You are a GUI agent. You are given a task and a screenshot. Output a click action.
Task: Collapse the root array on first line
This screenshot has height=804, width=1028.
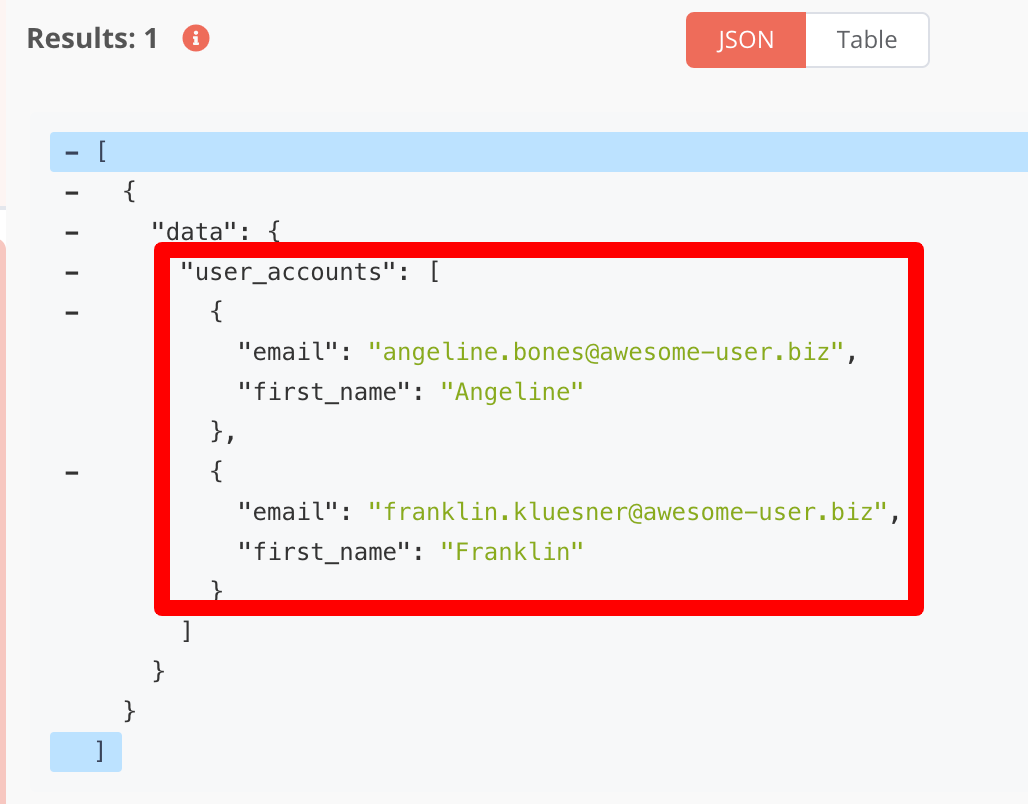pyautogui.click(x=71, y=153)
